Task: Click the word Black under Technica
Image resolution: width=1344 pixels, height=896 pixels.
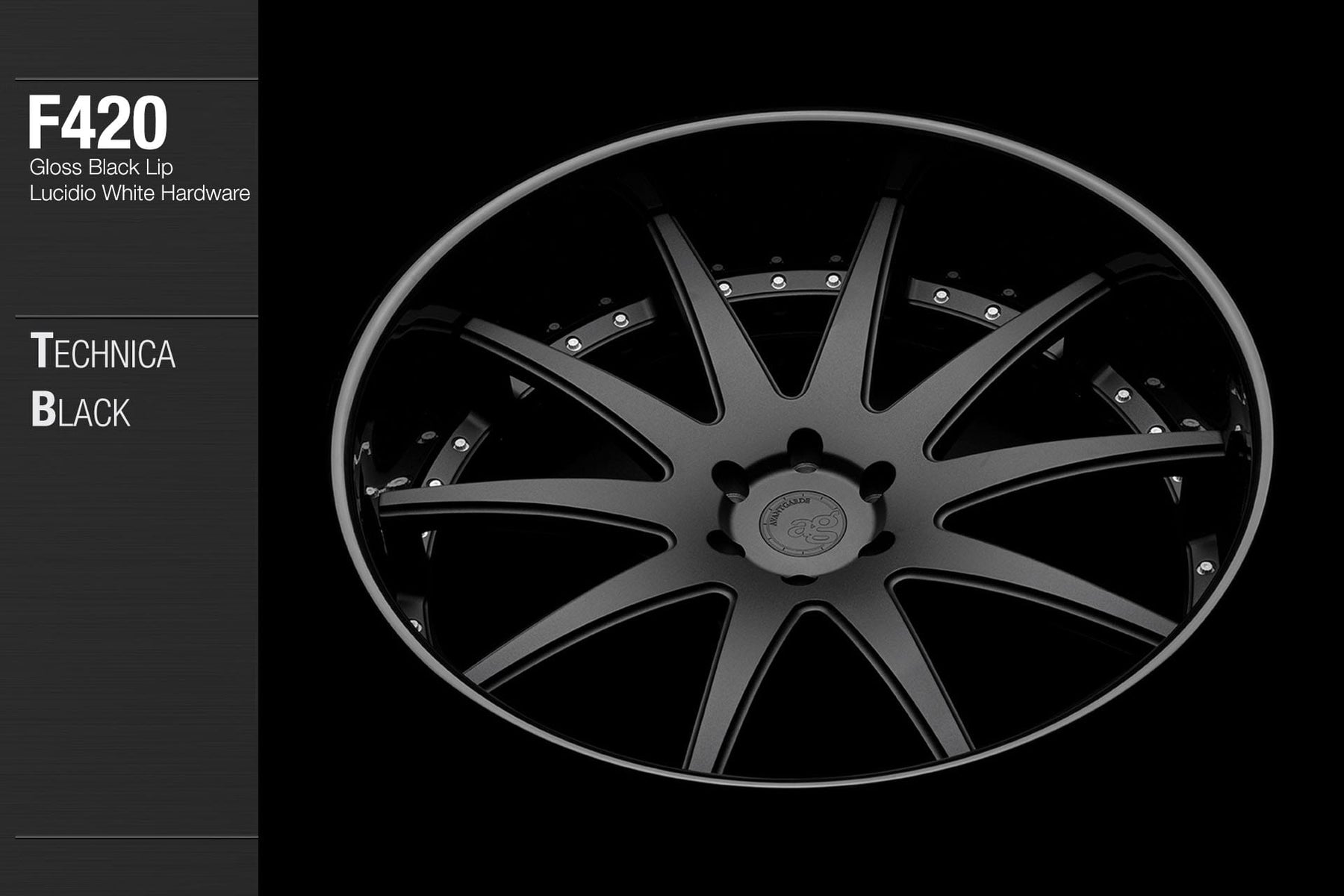Action: [81, 411]
